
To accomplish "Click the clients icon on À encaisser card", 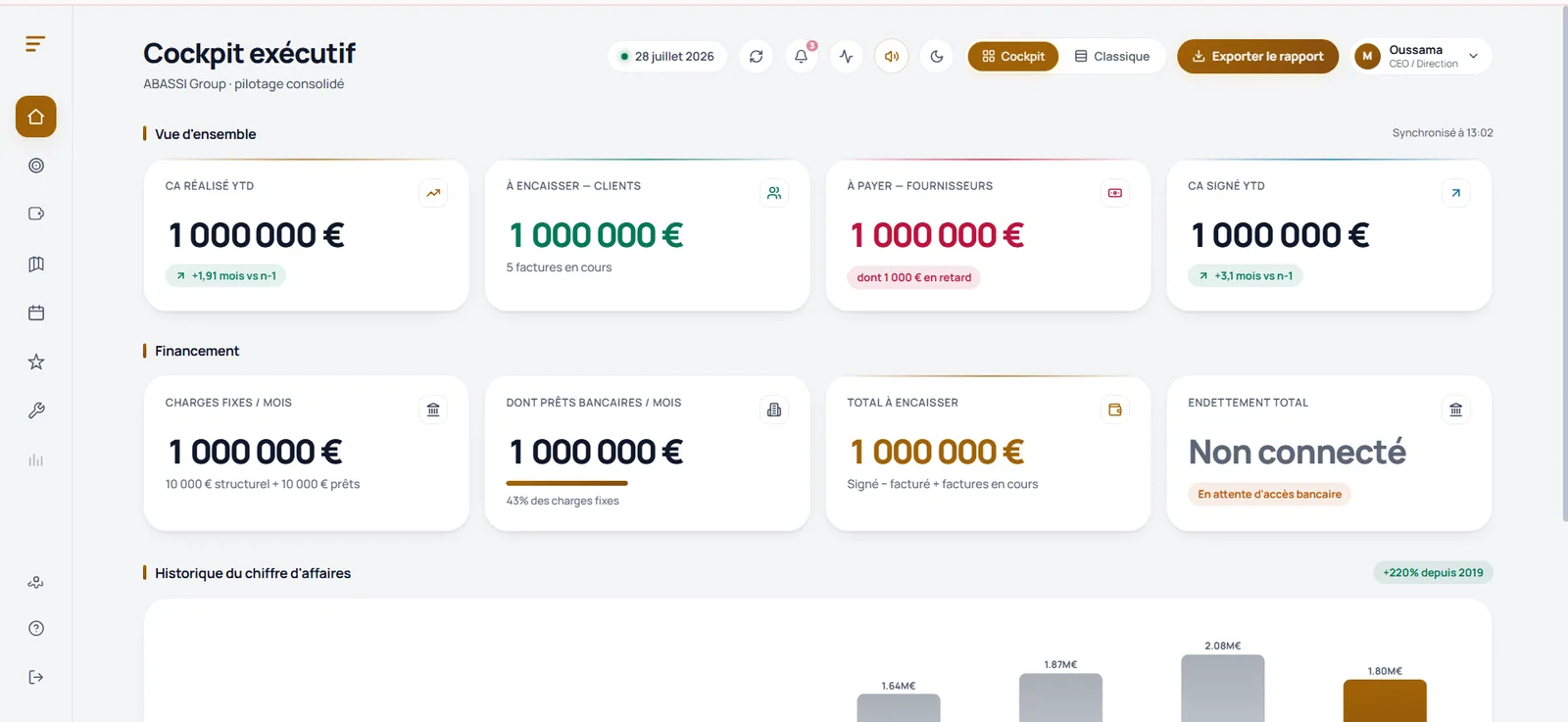I will pyautogui.click(x=774, y=193).
